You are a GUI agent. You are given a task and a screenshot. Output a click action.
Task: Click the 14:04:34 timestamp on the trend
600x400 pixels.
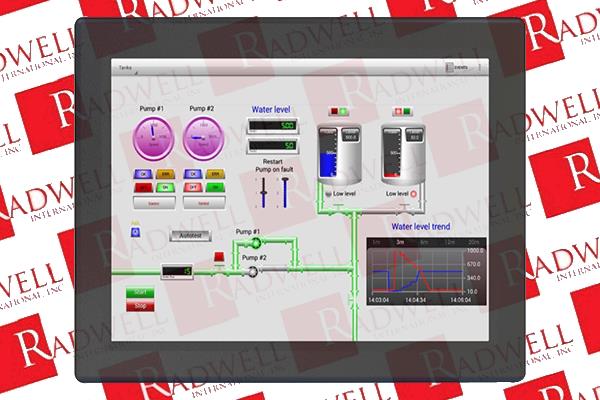416,300
